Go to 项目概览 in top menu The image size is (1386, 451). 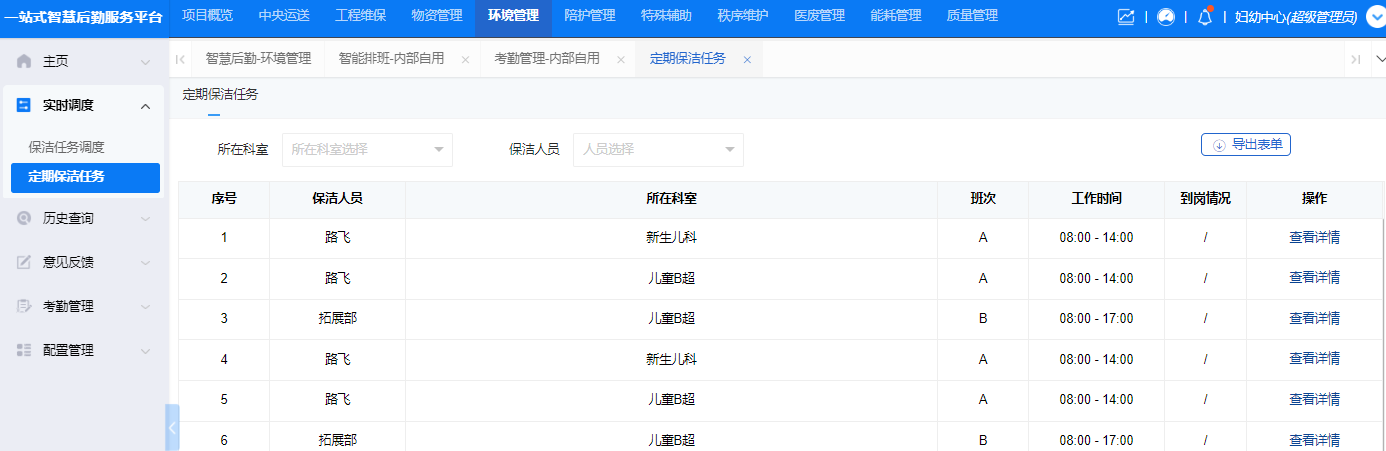(207, 16)
